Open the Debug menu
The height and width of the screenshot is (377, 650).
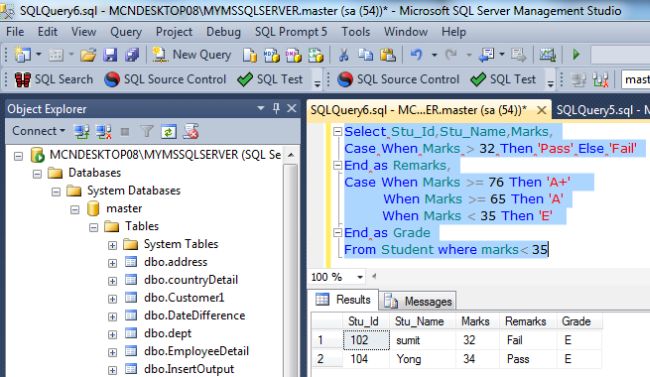point(223,32)
